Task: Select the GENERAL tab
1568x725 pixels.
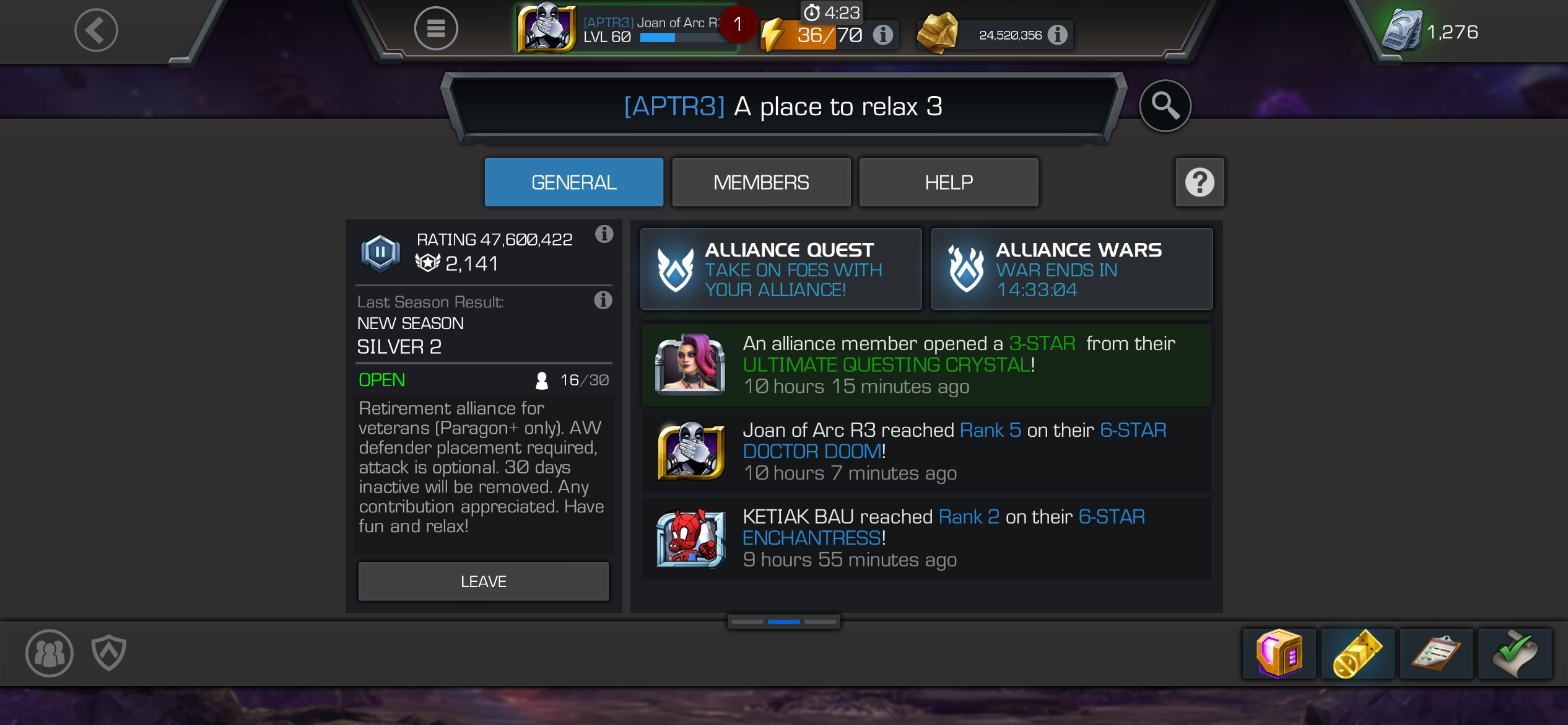Action: tap(574, 182)
